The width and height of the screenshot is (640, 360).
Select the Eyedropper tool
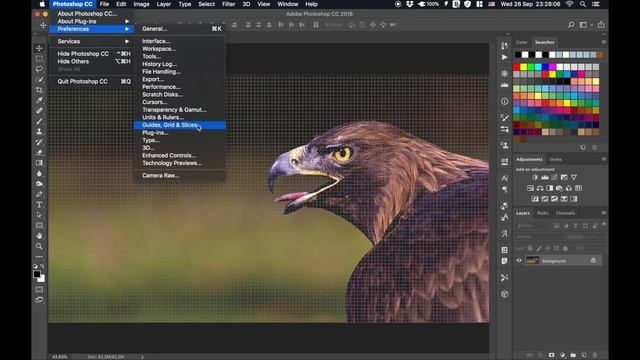(x=39, y=100)
